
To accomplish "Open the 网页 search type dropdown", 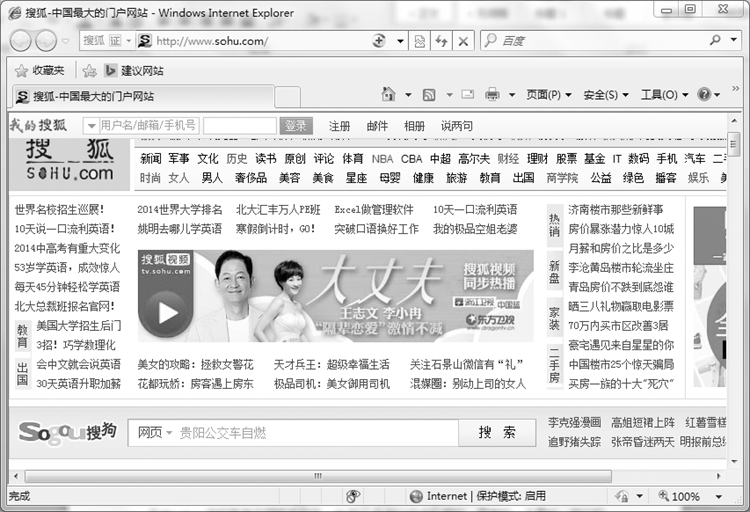I will tap(154, 433).
